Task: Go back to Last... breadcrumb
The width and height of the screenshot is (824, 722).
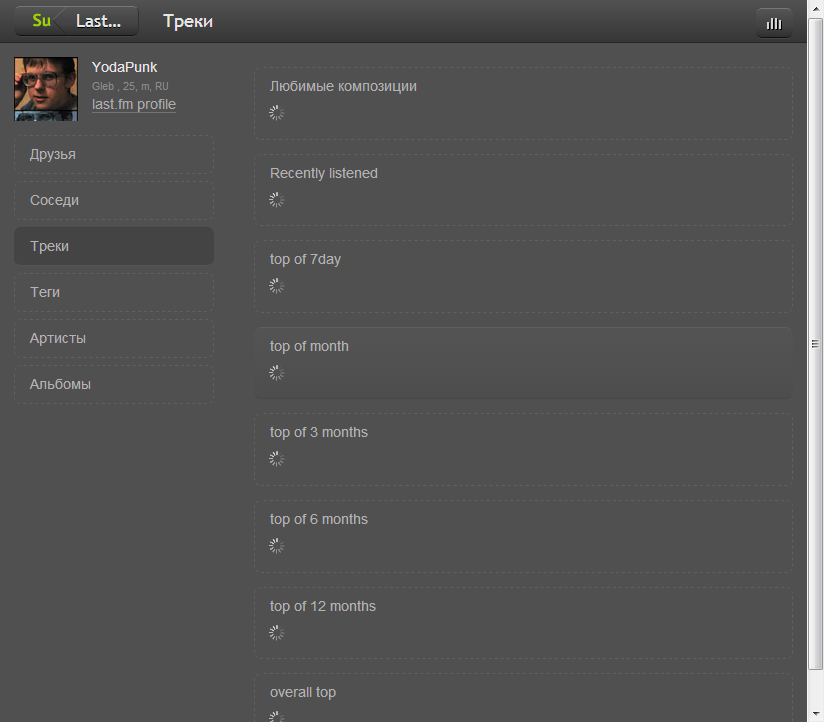Action: click(x=99, y=21)
